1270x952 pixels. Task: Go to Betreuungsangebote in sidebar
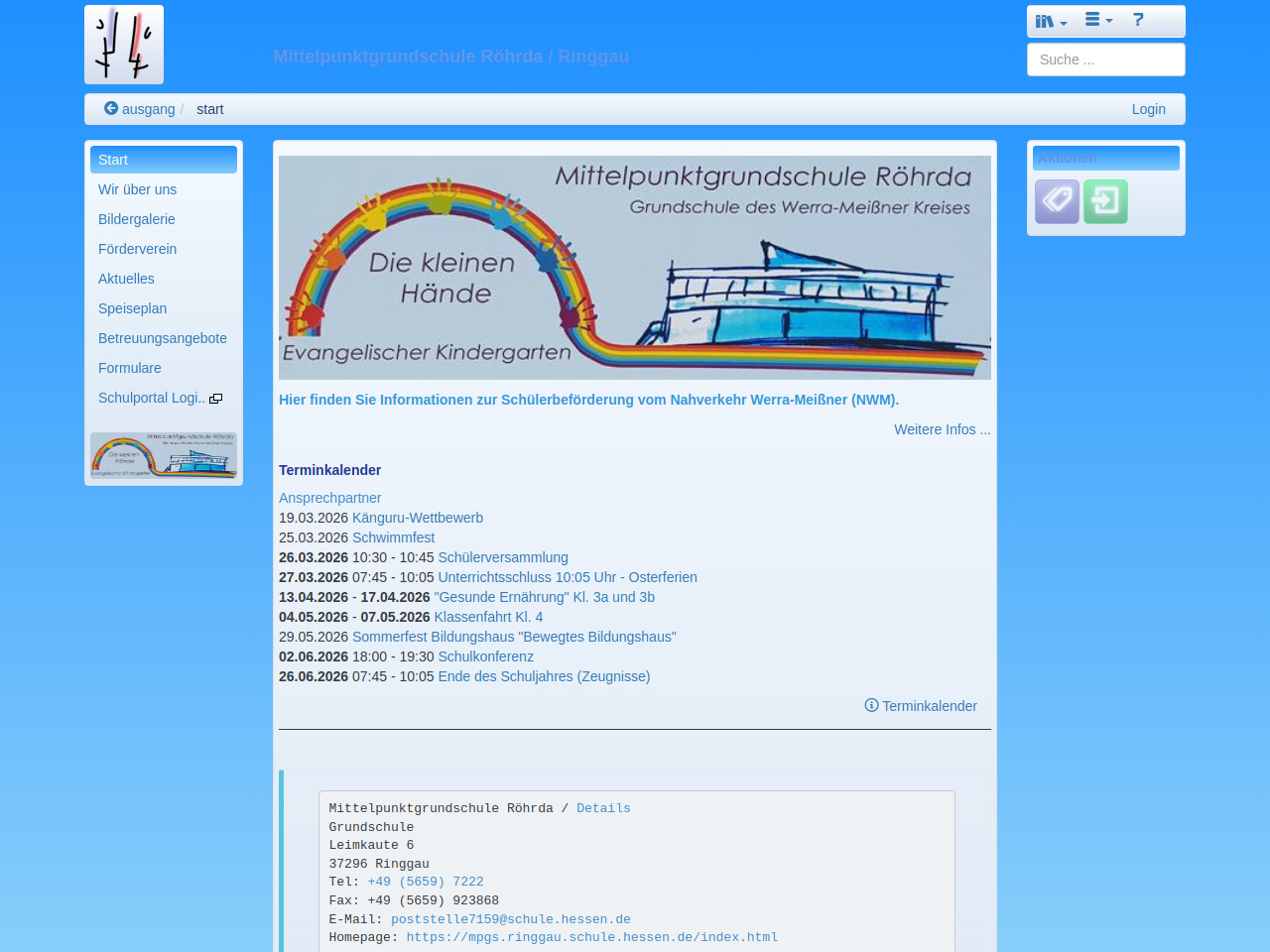163,338
